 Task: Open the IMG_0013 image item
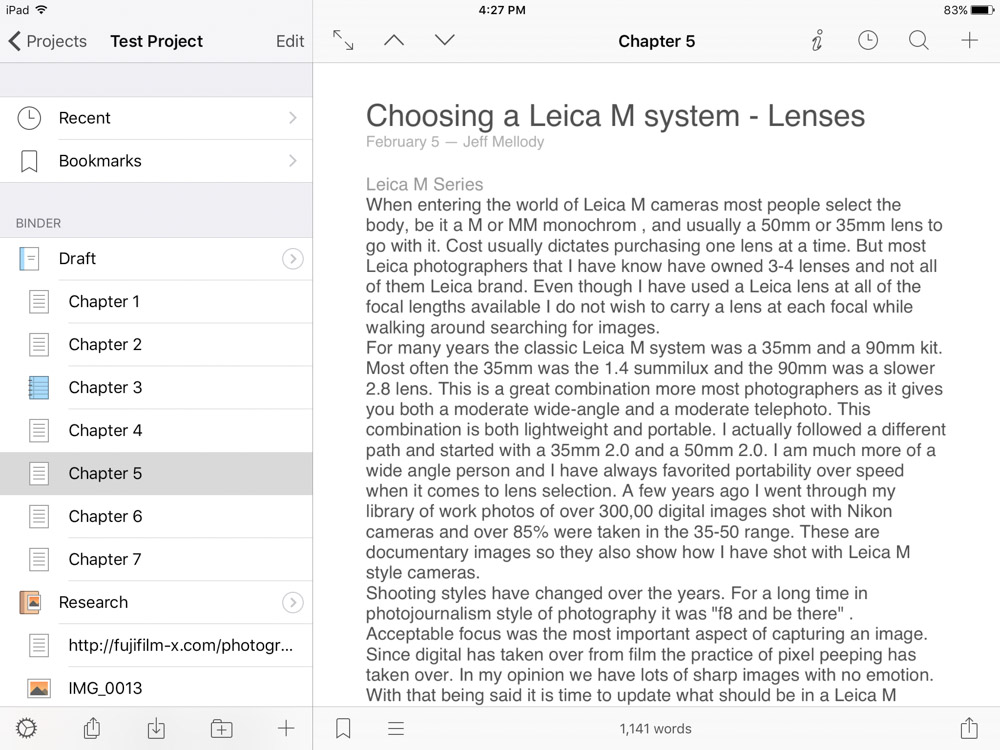coord(156,688)
